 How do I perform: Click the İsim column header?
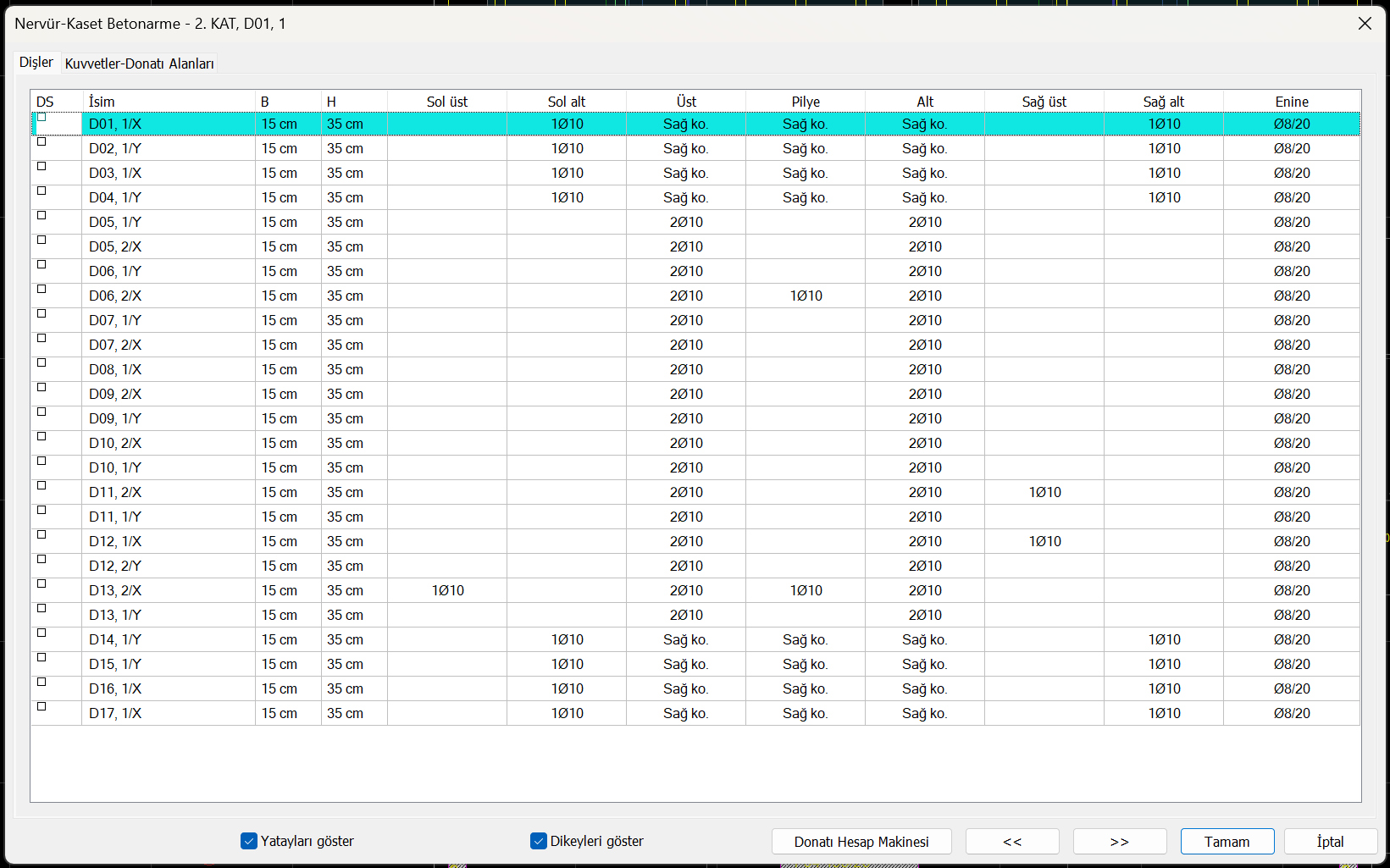pos(169,102)
